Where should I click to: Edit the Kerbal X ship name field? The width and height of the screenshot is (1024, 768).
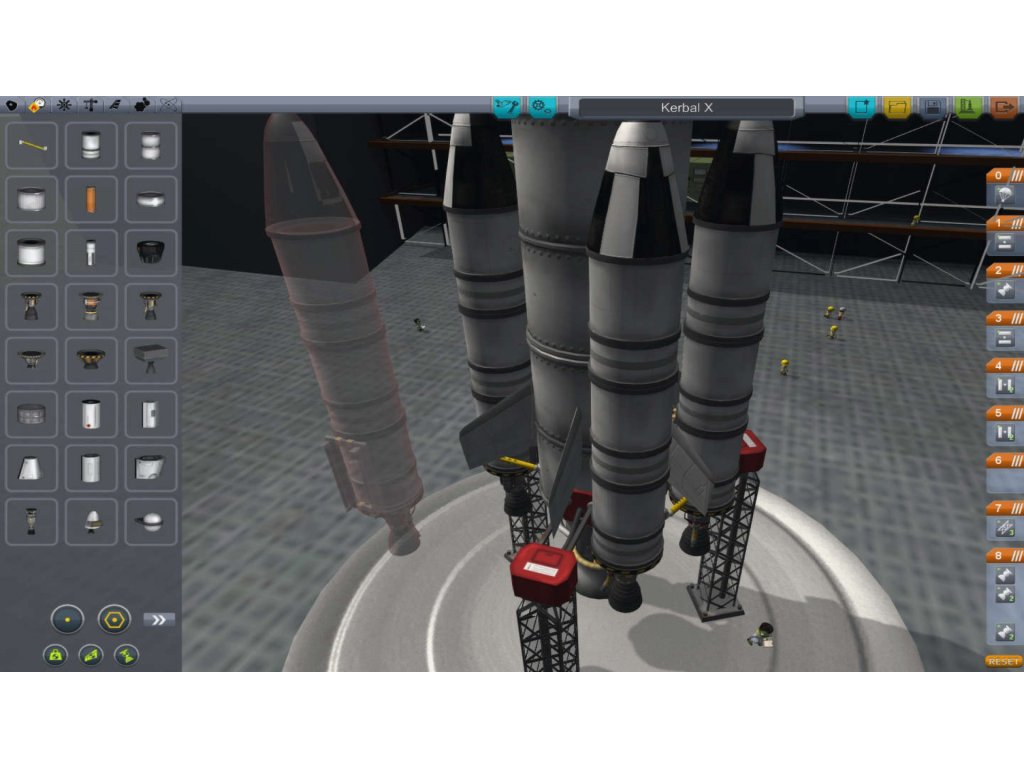(686, 108)
